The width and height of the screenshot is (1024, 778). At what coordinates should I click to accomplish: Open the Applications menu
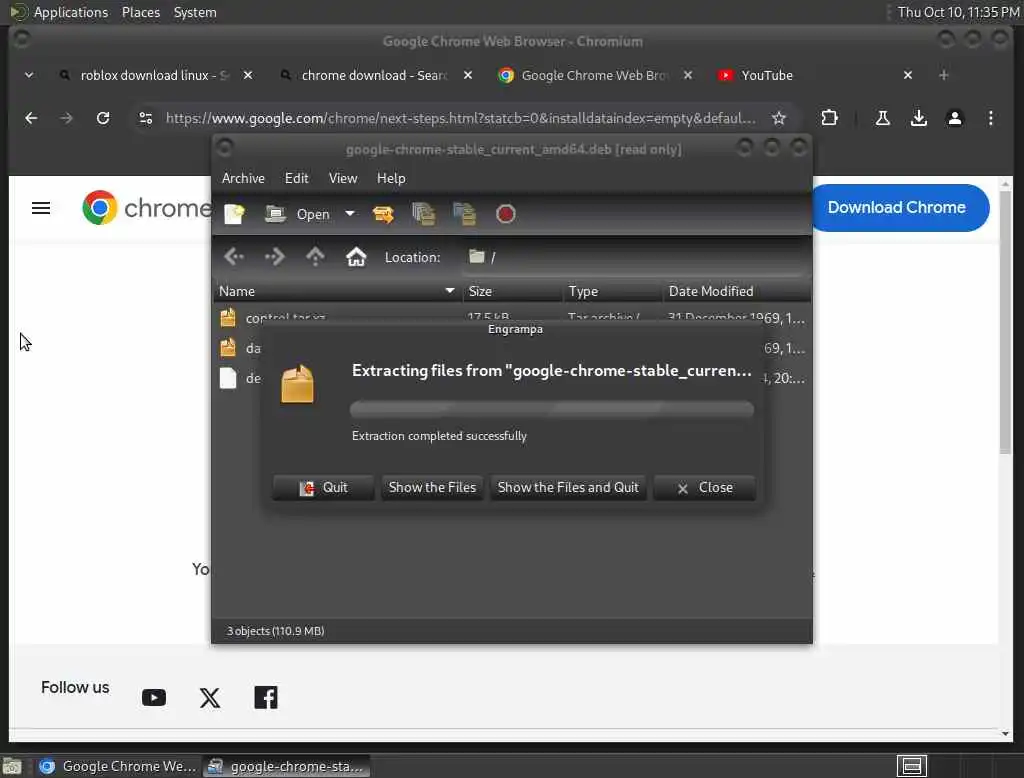pos(71,12)
